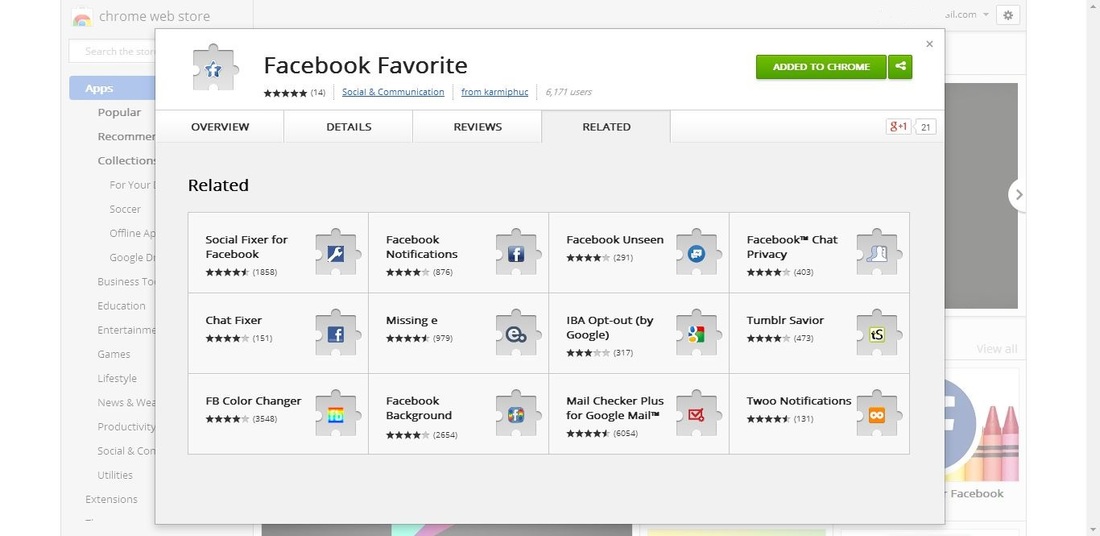This screenshot has height=536, width=1100.
Task: Select Apps in the store sidebar
Action: click(x=112, y=88)
